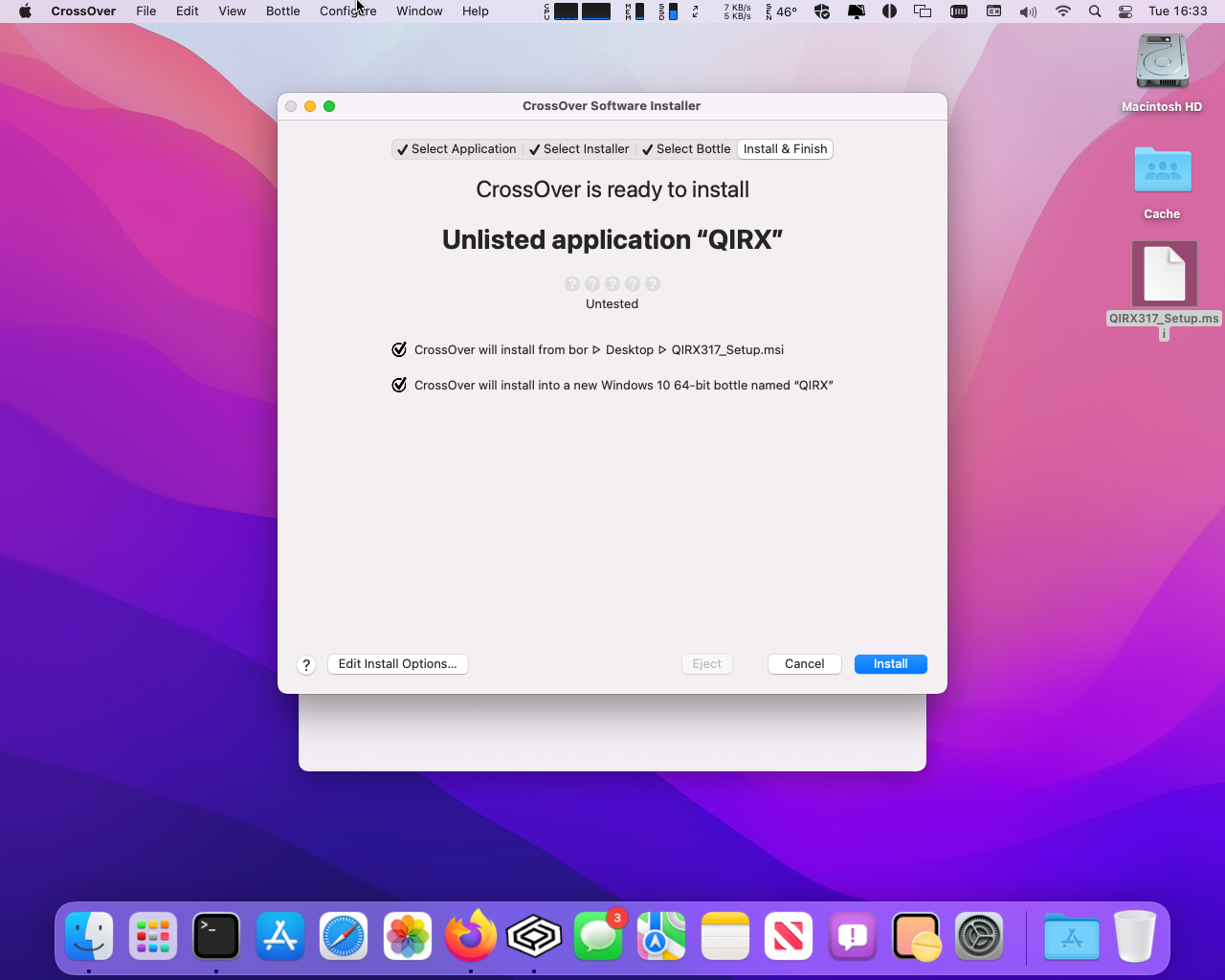
Task: Switch to Firefox in the Dock
Action: coord(471,935)
